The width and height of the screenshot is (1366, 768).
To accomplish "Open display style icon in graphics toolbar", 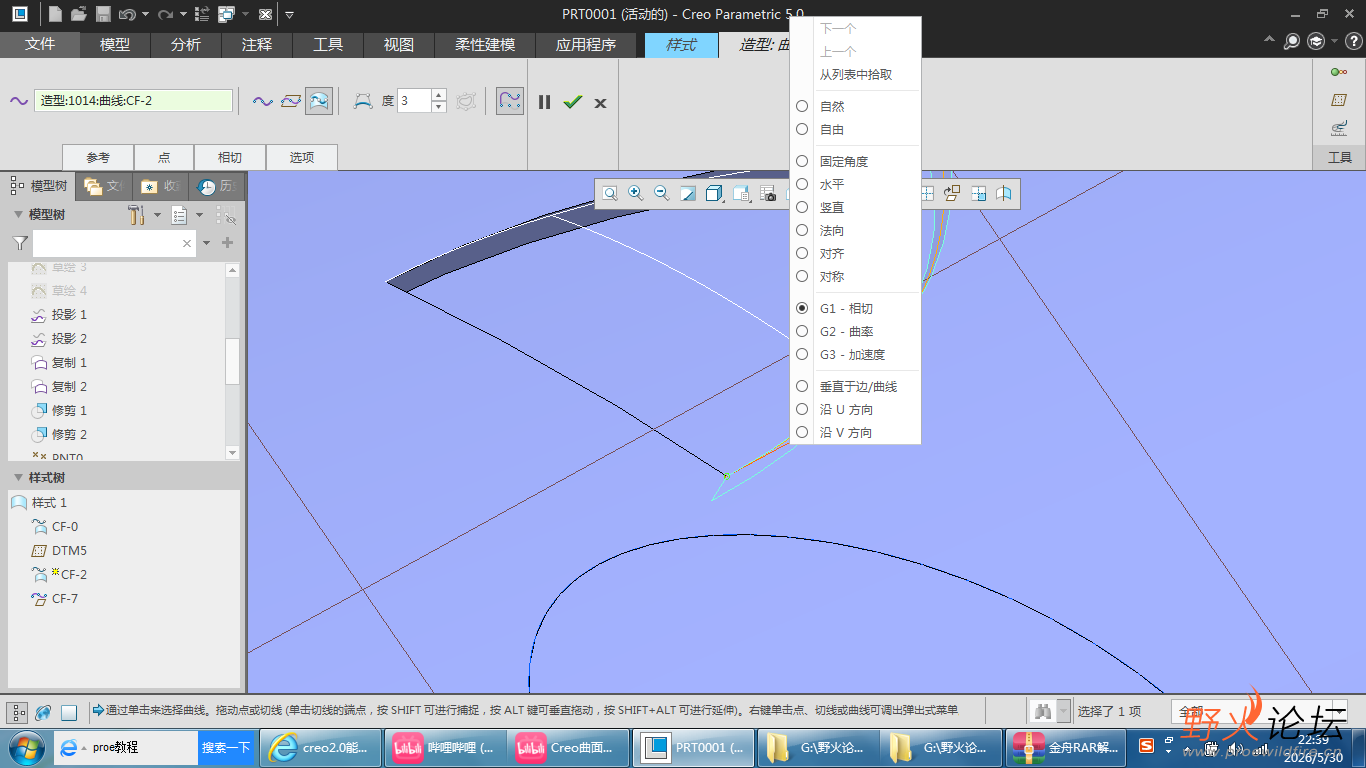I will point(688,193).
